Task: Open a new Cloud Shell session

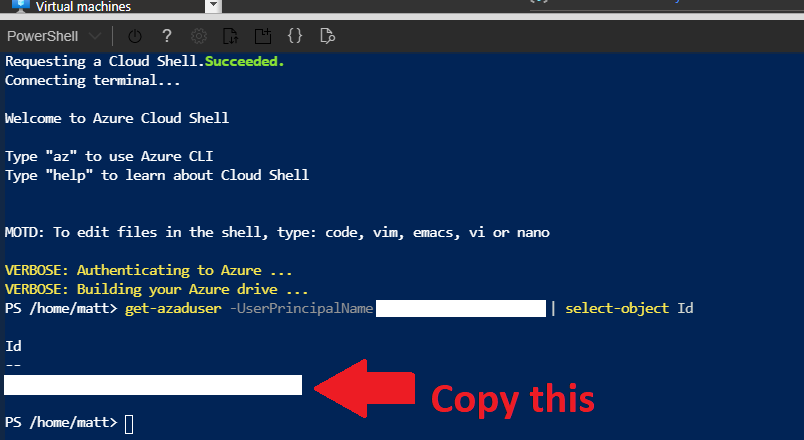Action: tap(263, 36)
